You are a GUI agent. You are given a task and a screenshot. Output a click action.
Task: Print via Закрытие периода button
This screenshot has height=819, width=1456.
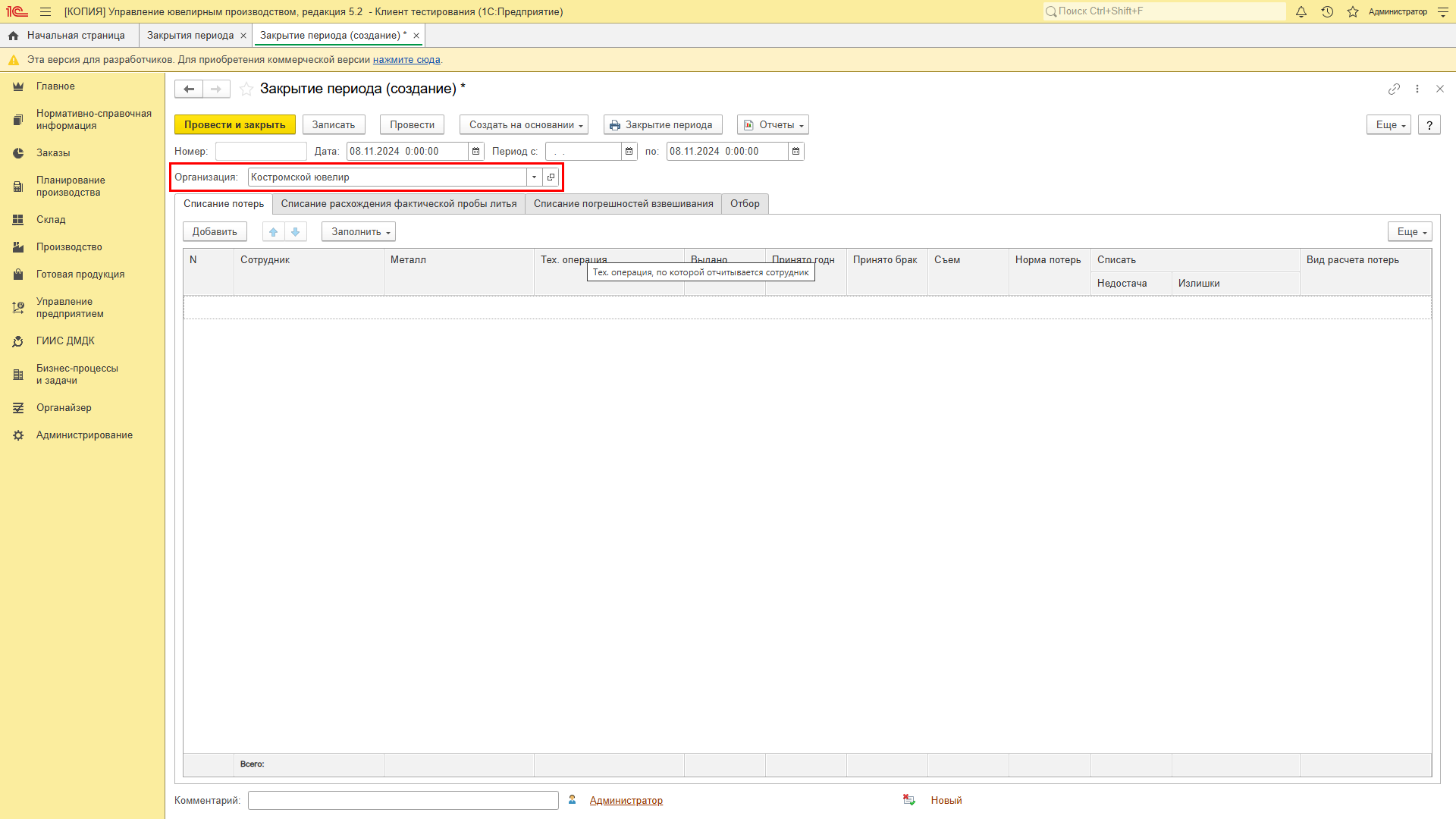663,125
